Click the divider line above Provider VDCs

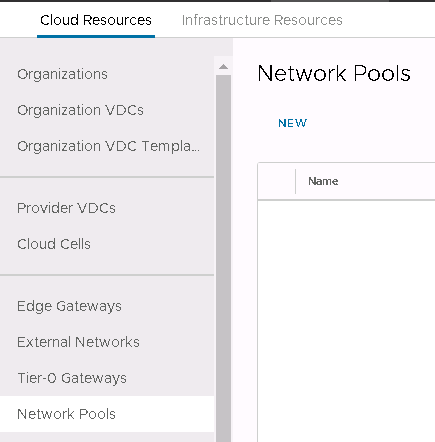coord(107,177)
